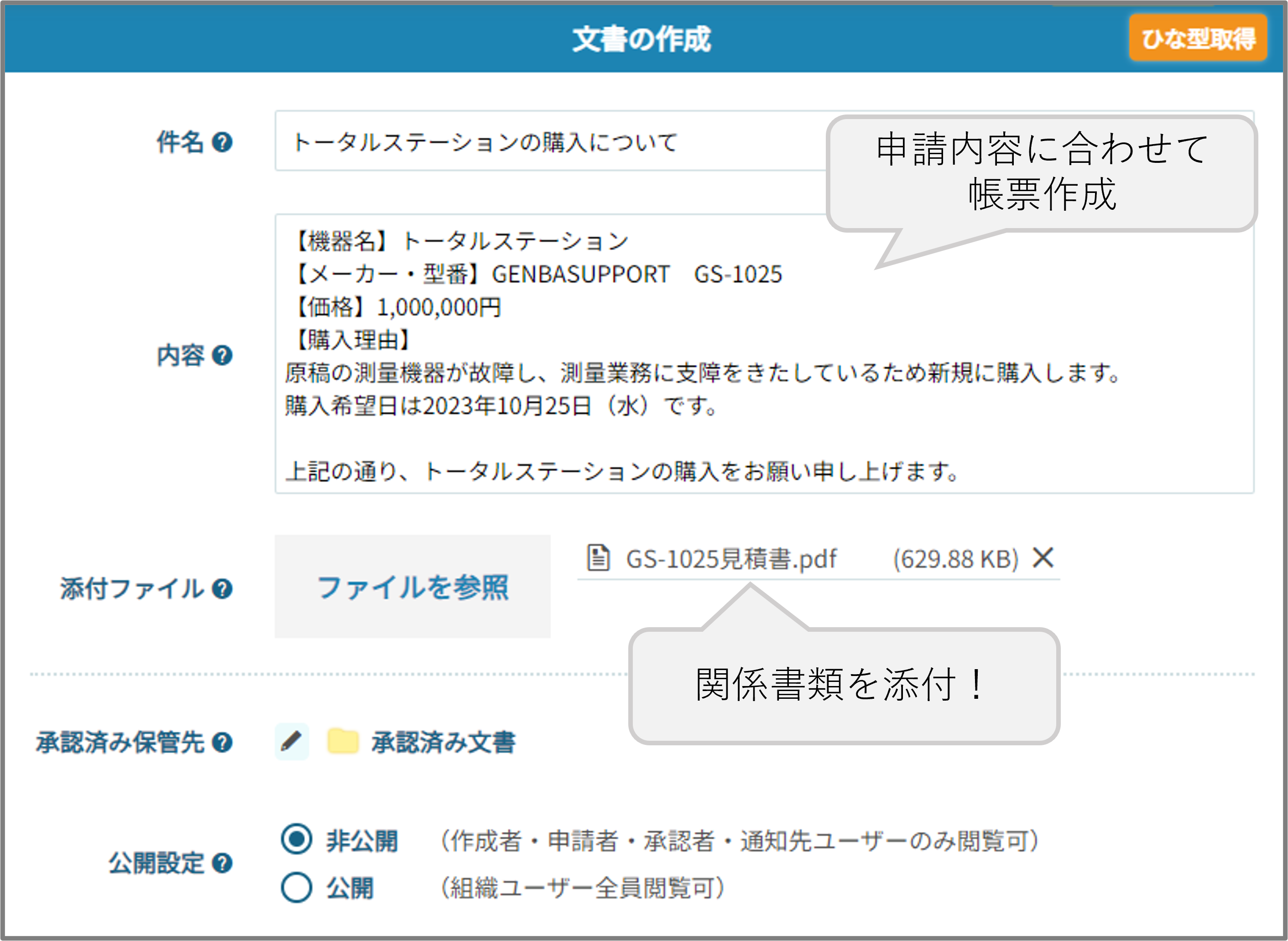
Task: Click the help icon beside 件名
Action: coord(222,142)
